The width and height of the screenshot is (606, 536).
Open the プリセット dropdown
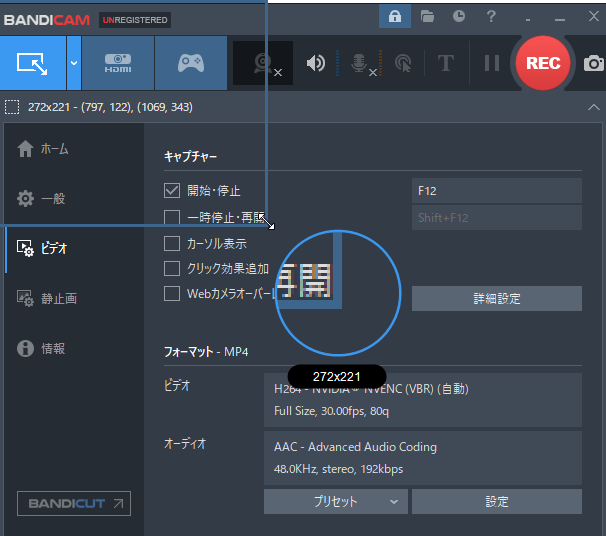[335, 502]
